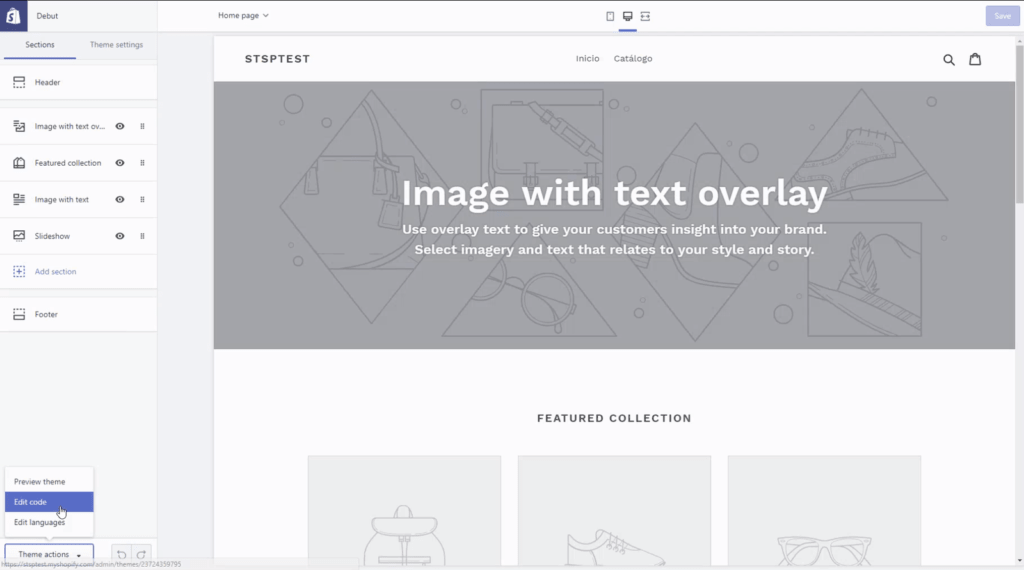The image size is (1024, 570).
Task: Click the preview vertical scrollbar
Action: (1019, 124)
